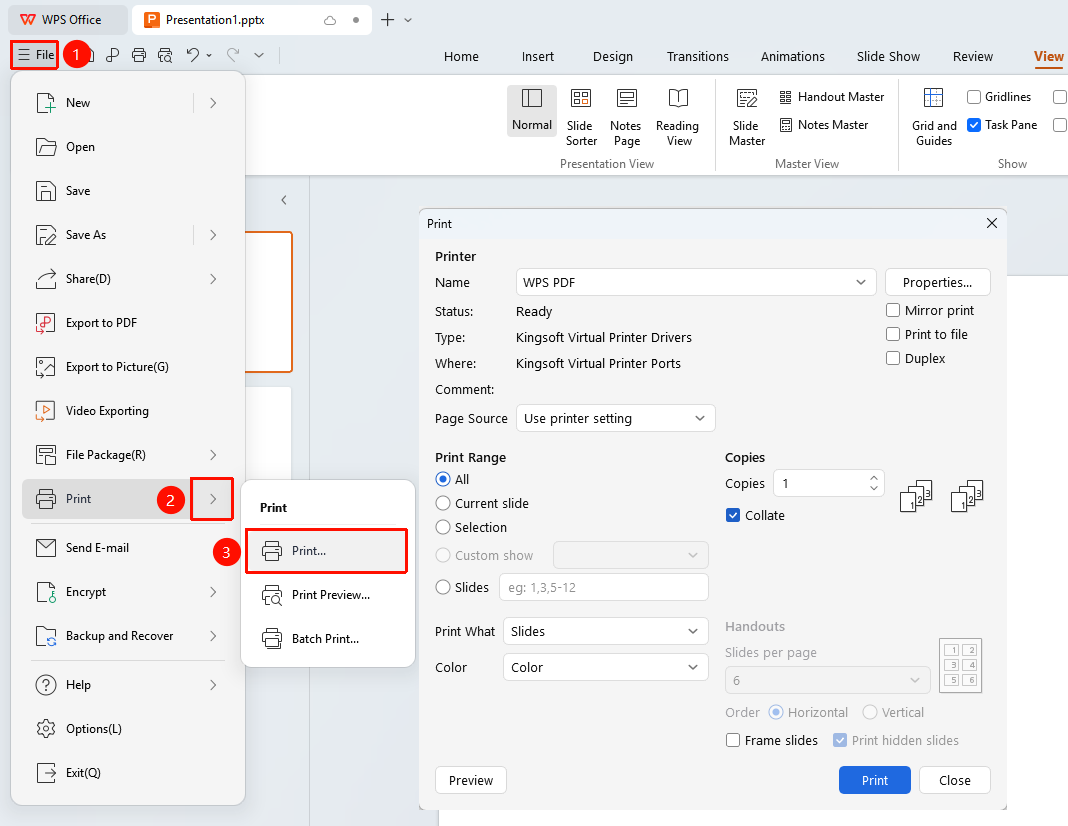Screen dimensions: 1068x826
Task: Close the Print dialog
Action: click(x=992, y=223)
